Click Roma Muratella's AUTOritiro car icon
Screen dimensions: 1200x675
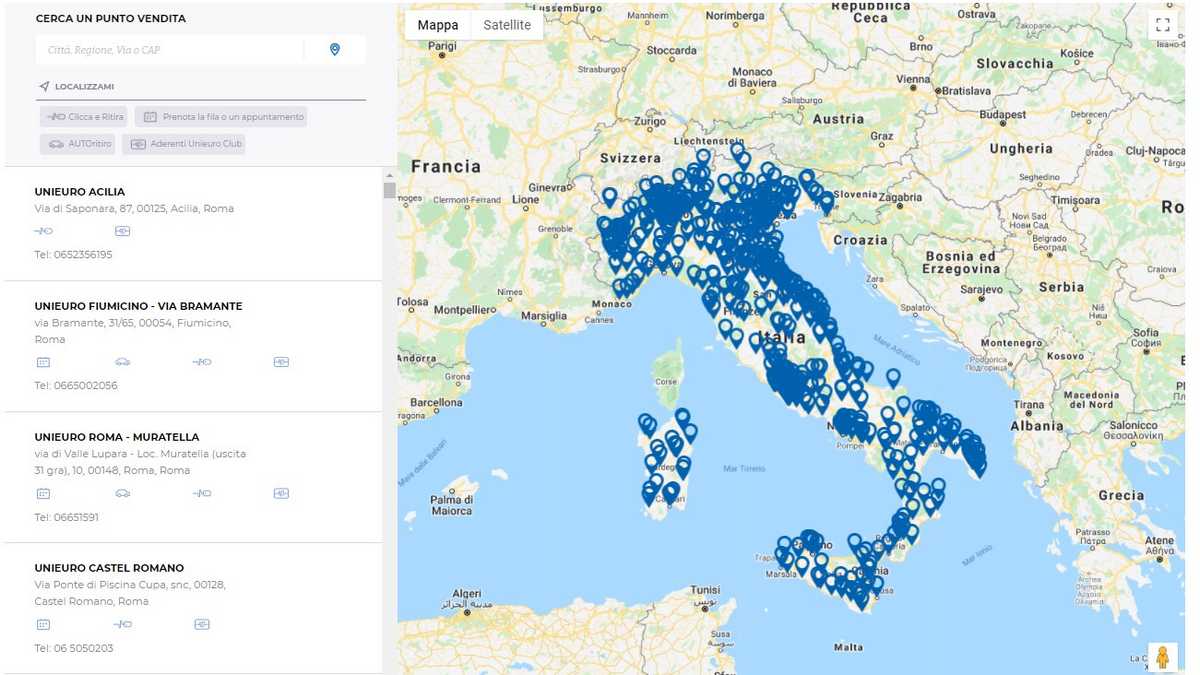[122, 493]
